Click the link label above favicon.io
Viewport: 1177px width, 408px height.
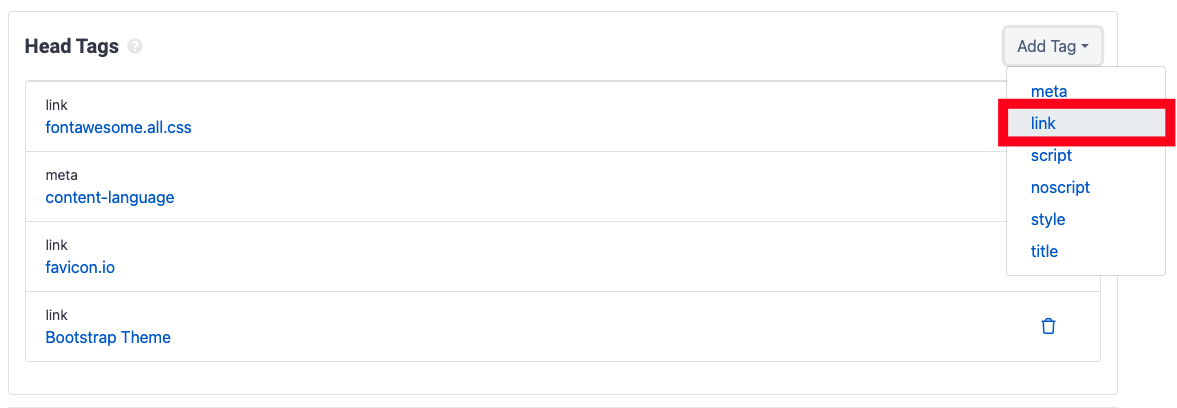tap(56, 245)
